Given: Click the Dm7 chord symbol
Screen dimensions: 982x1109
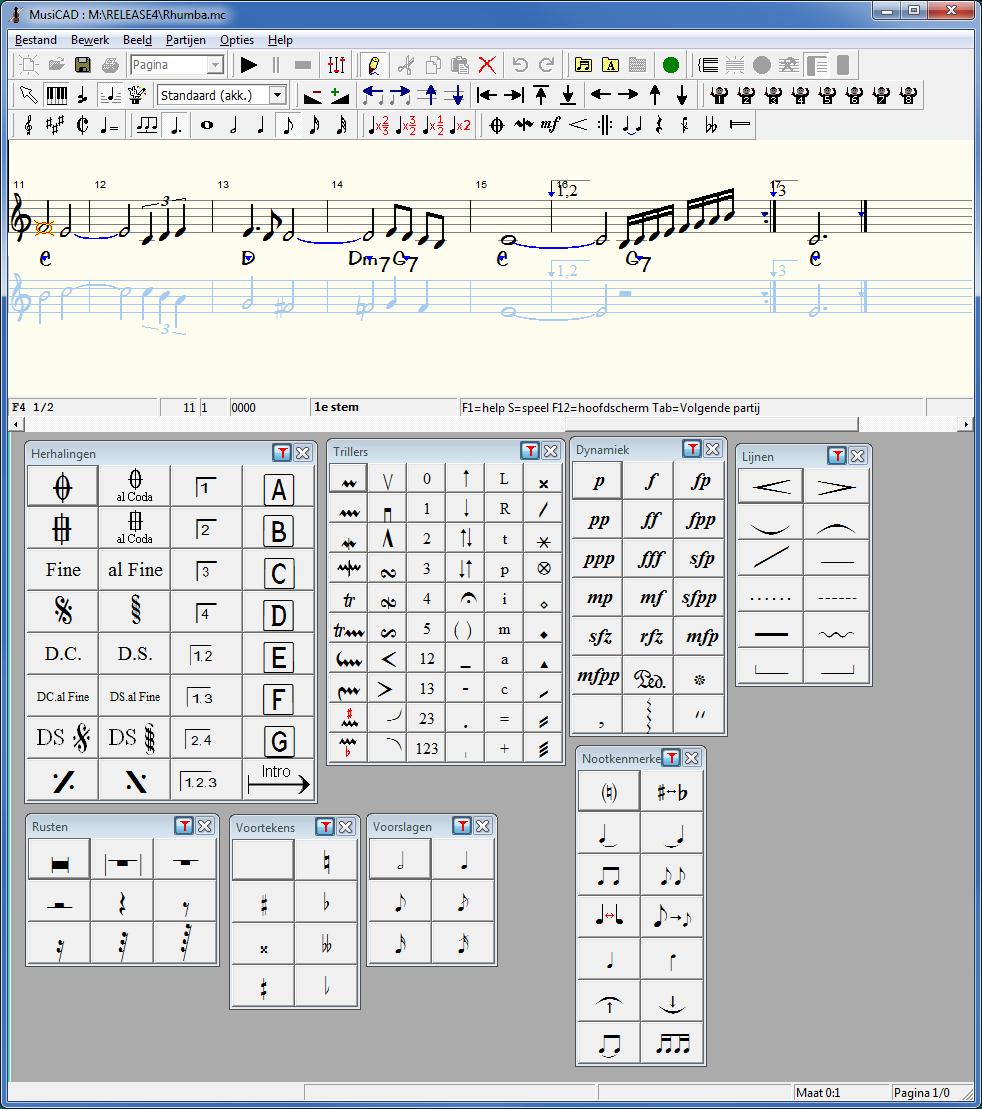Looking at the screenshot, I should (x=369, y=260).
